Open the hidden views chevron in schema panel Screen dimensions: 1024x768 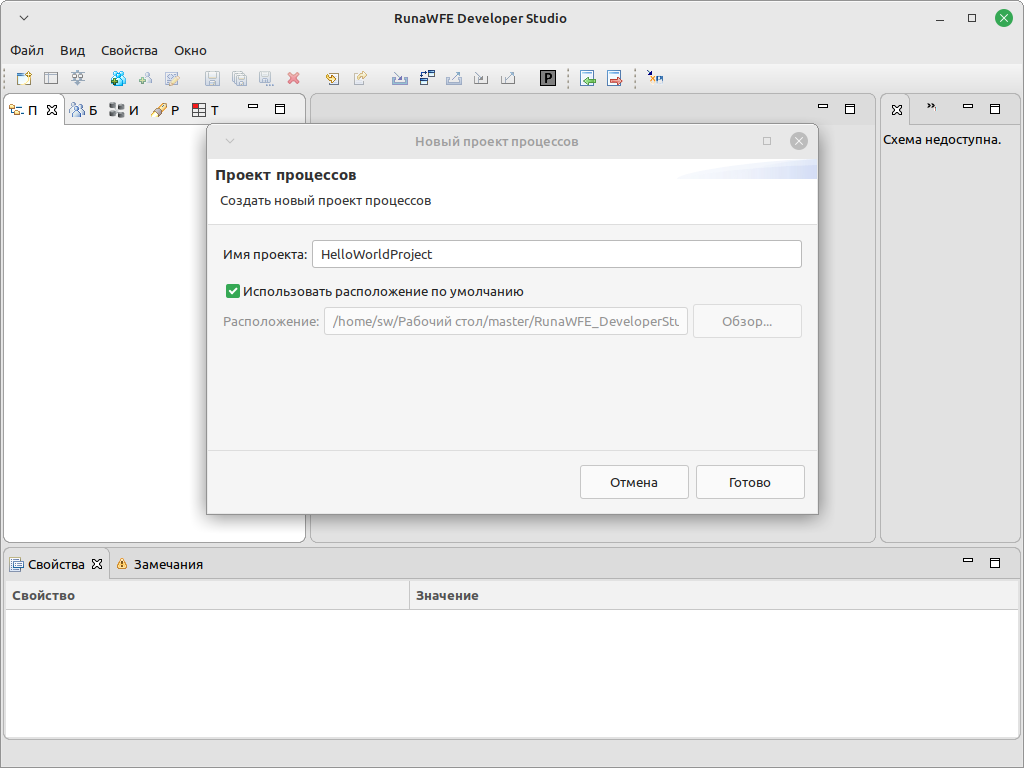932,107
